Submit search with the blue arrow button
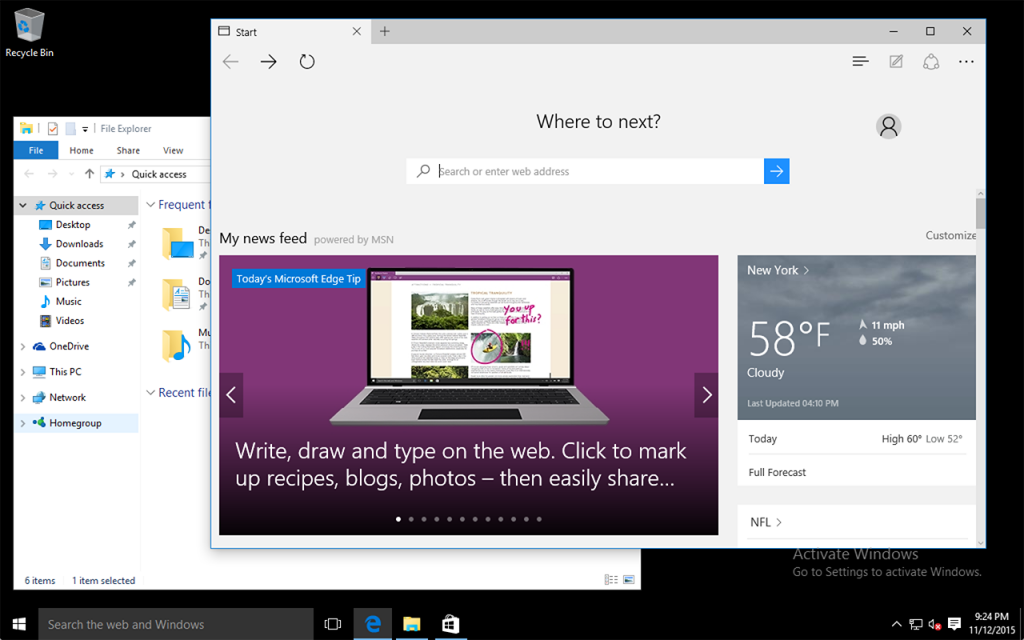Viewport: 1024px width, 640px height. (776, 171)
